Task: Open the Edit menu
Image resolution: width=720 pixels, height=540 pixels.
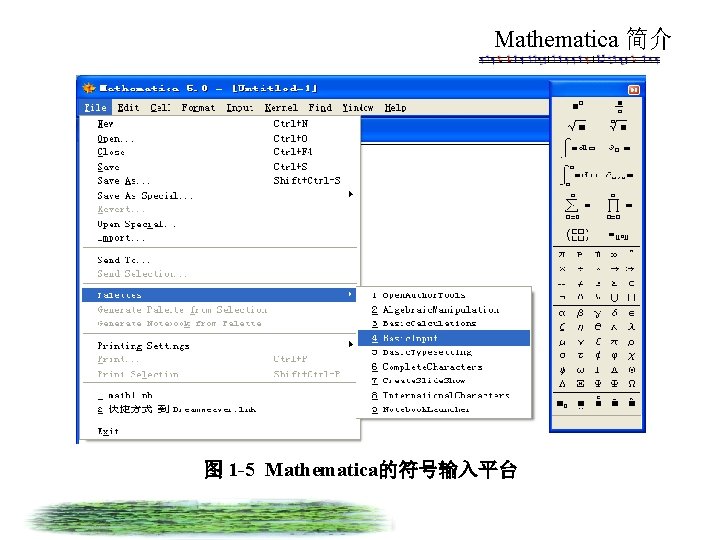Action: coord(128,107)
